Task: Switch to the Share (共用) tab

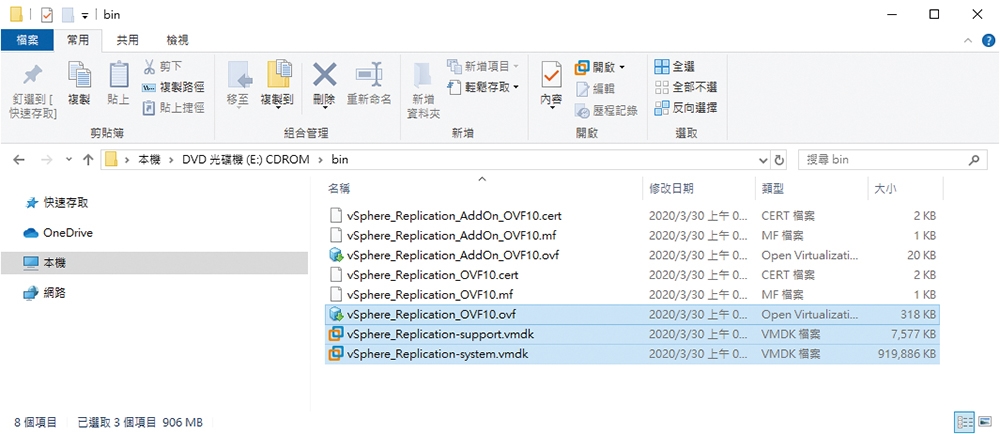Action: tap(127, 40)
